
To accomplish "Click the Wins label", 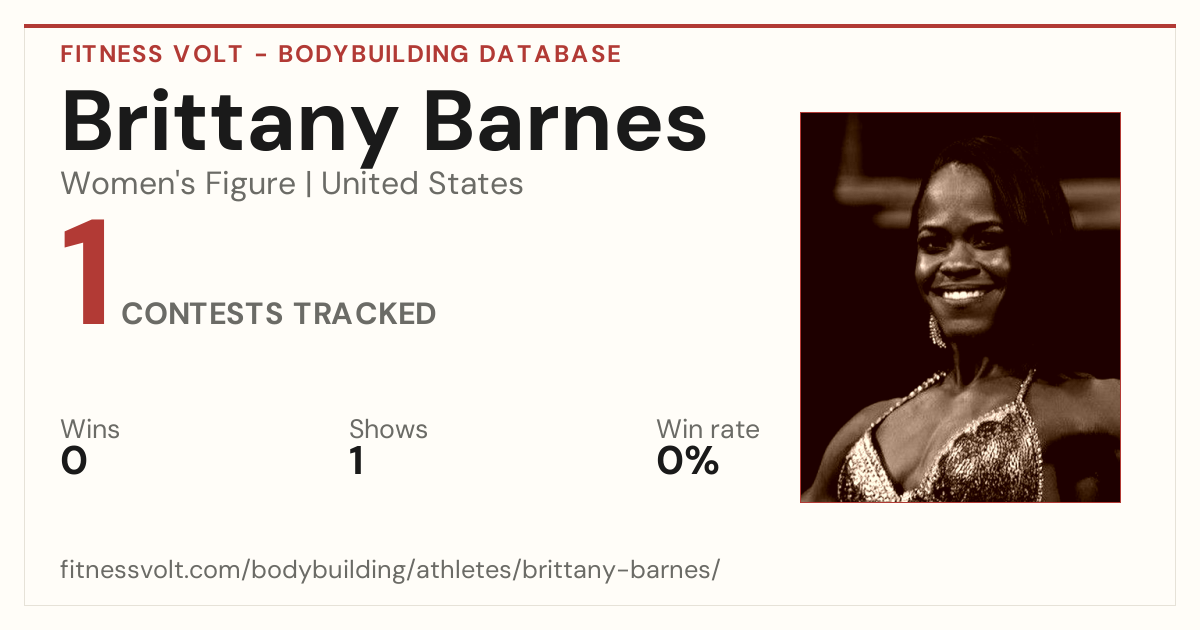I will coord(90,430).
